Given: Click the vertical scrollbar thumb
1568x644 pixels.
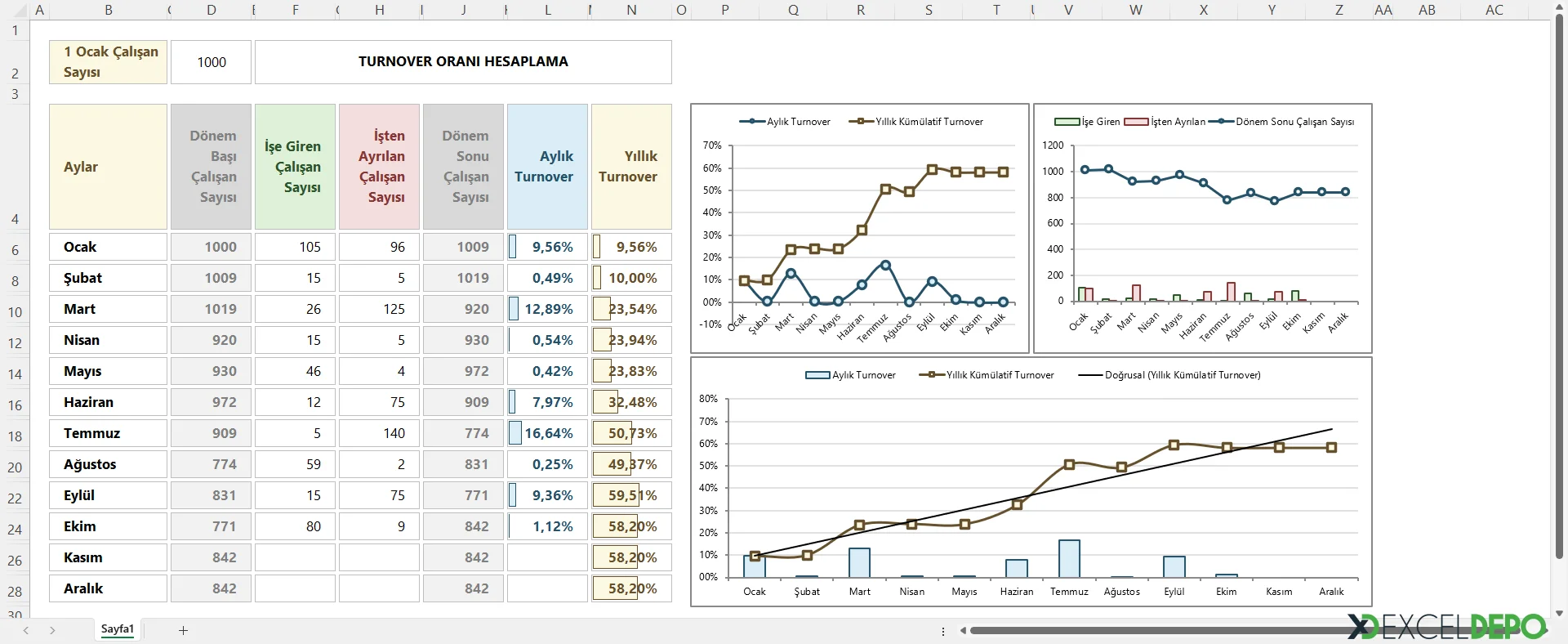Looking at the screenshot, I should (1559, 286).
